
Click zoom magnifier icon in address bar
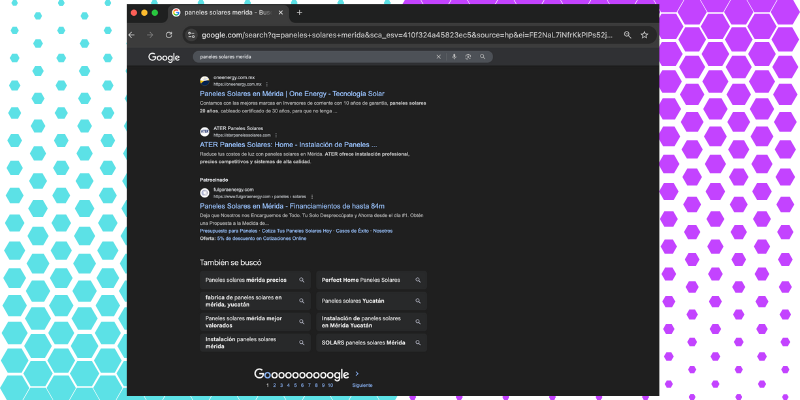click(x=627, y=34)
